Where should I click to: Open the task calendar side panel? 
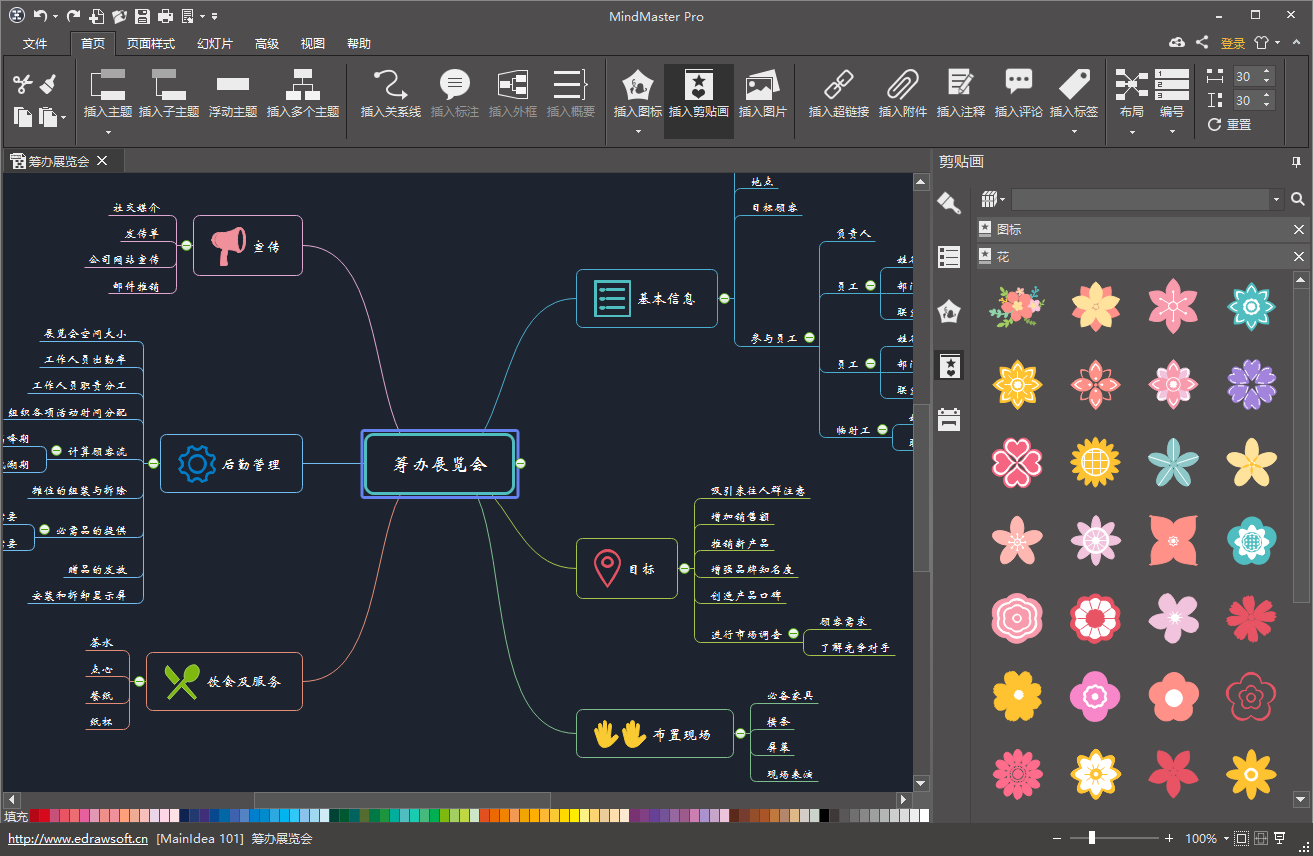click(949, 419)
